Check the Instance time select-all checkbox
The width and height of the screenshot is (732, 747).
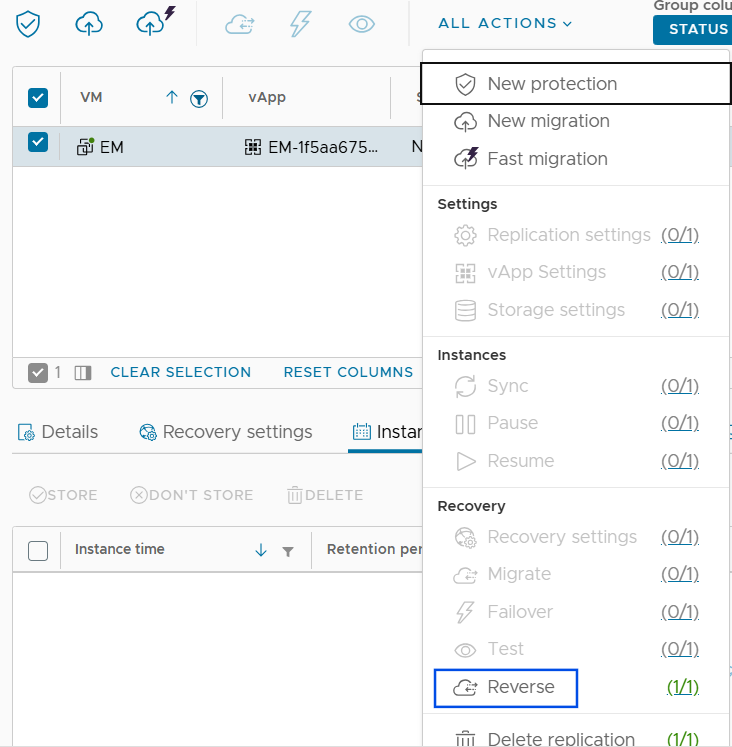click(x=38, y=550)
